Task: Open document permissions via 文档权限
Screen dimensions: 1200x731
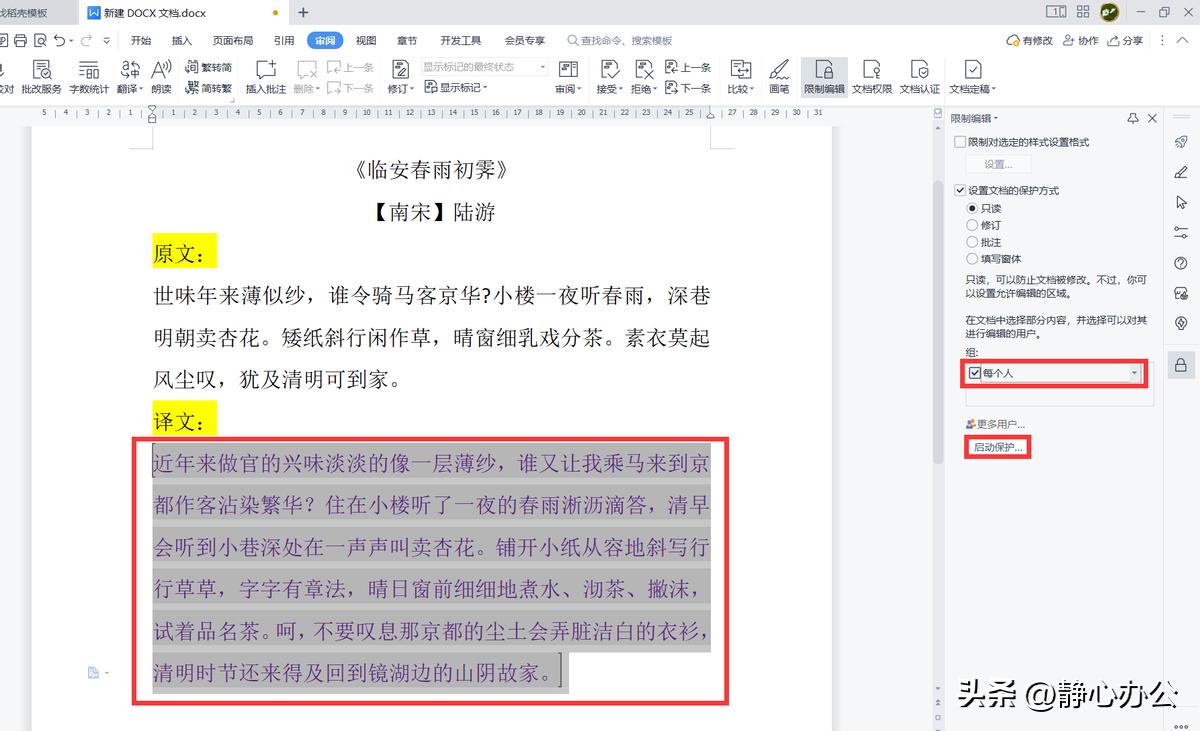Action: pyautogui.click(x=870, y=75)
